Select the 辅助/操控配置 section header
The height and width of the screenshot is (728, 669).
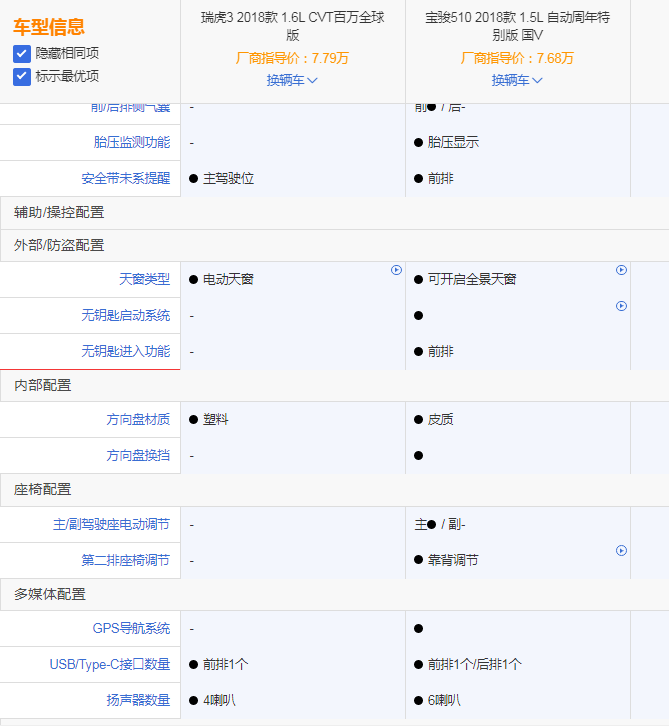[59, 212]
